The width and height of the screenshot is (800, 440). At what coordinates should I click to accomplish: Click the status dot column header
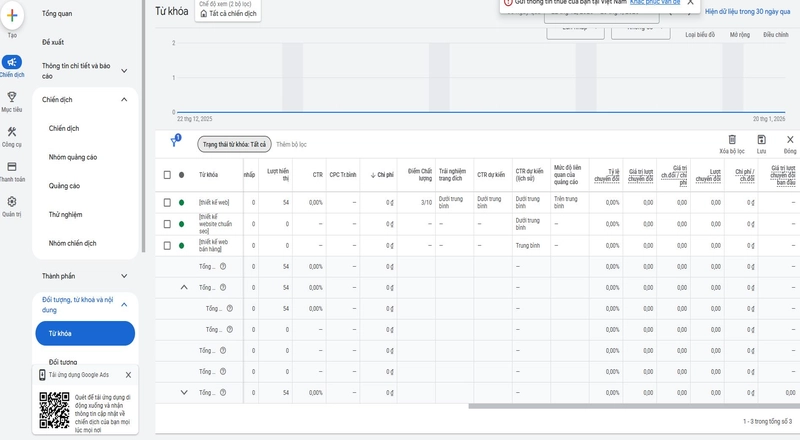(x=181, y=175)
